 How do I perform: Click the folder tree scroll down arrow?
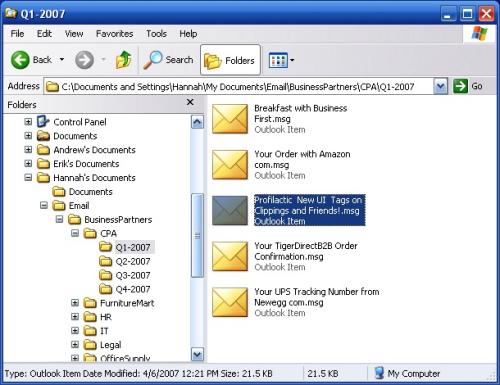[x=197, y=354]
